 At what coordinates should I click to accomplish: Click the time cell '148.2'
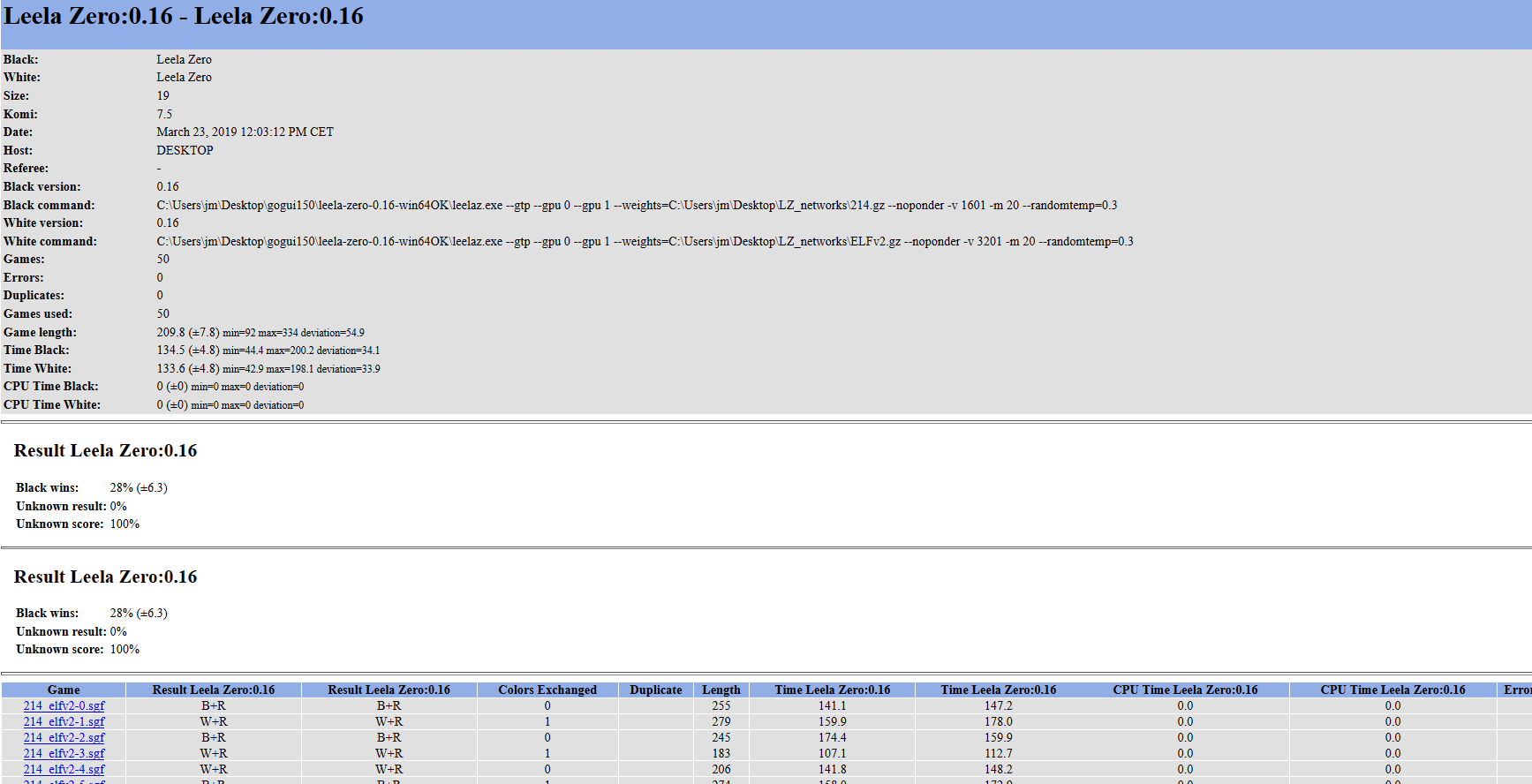pos(999,769)
